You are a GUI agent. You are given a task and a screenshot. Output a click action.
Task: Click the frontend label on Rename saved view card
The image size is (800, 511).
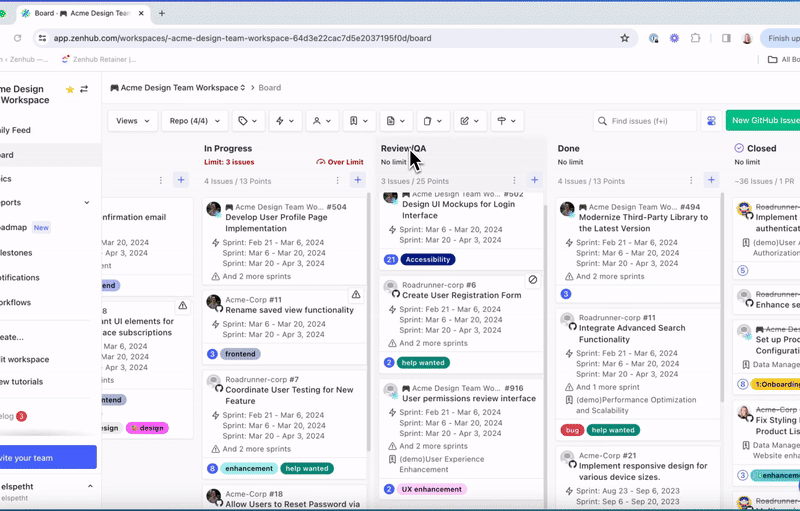pyautogui.click(x=240, y=354)
